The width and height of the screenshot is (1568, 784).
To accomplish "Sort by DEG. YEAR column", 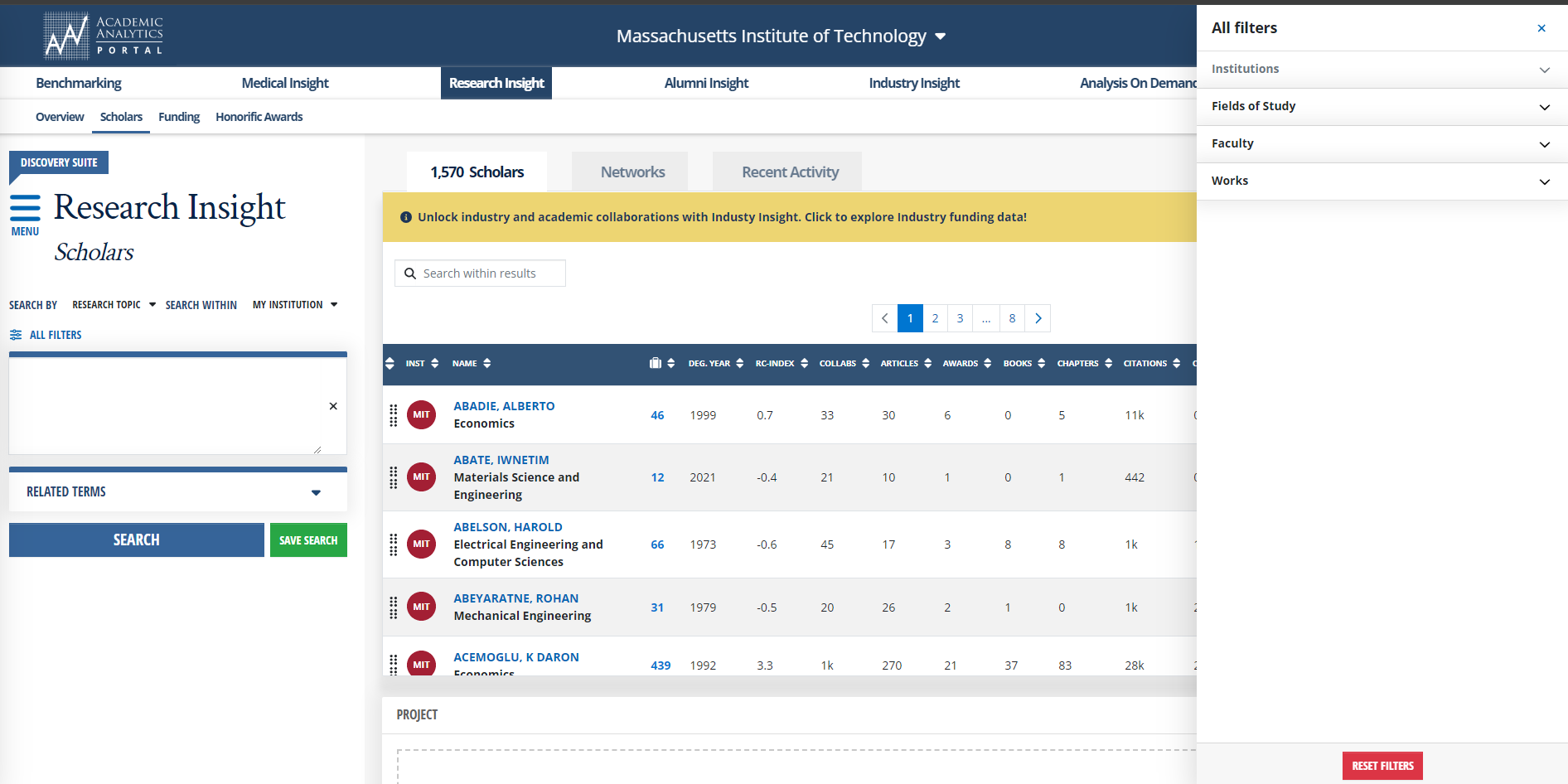I will tap(716, 363).
